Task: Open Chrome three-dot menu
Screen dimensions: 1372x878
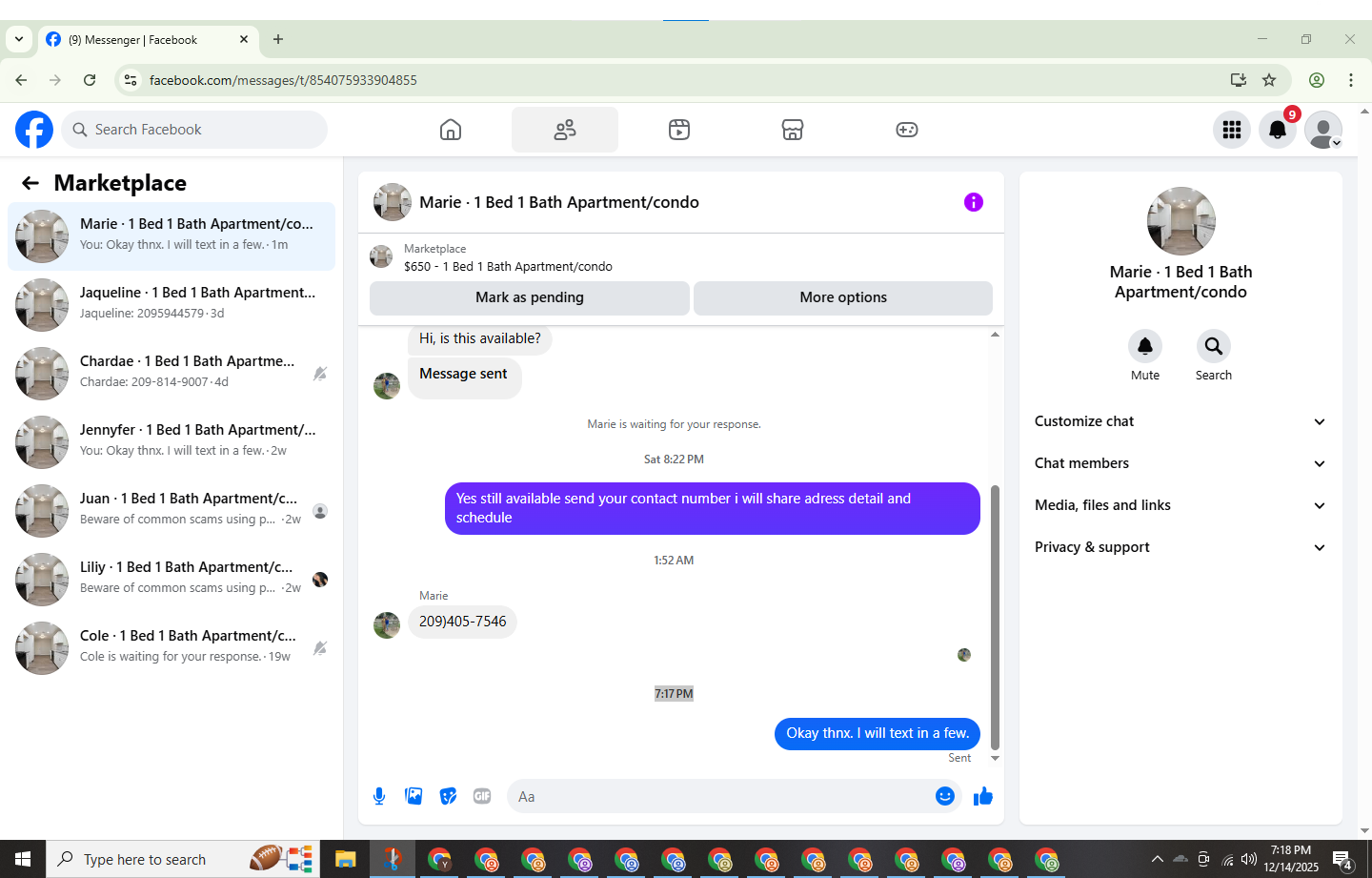Action: coord(1351,80)
